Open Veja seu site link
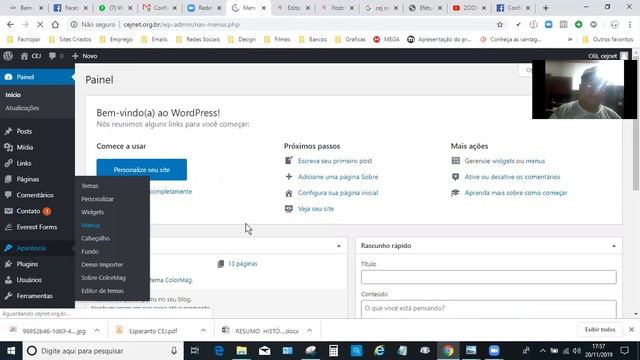Screen dimensions: 640x360 pos(316,209)
